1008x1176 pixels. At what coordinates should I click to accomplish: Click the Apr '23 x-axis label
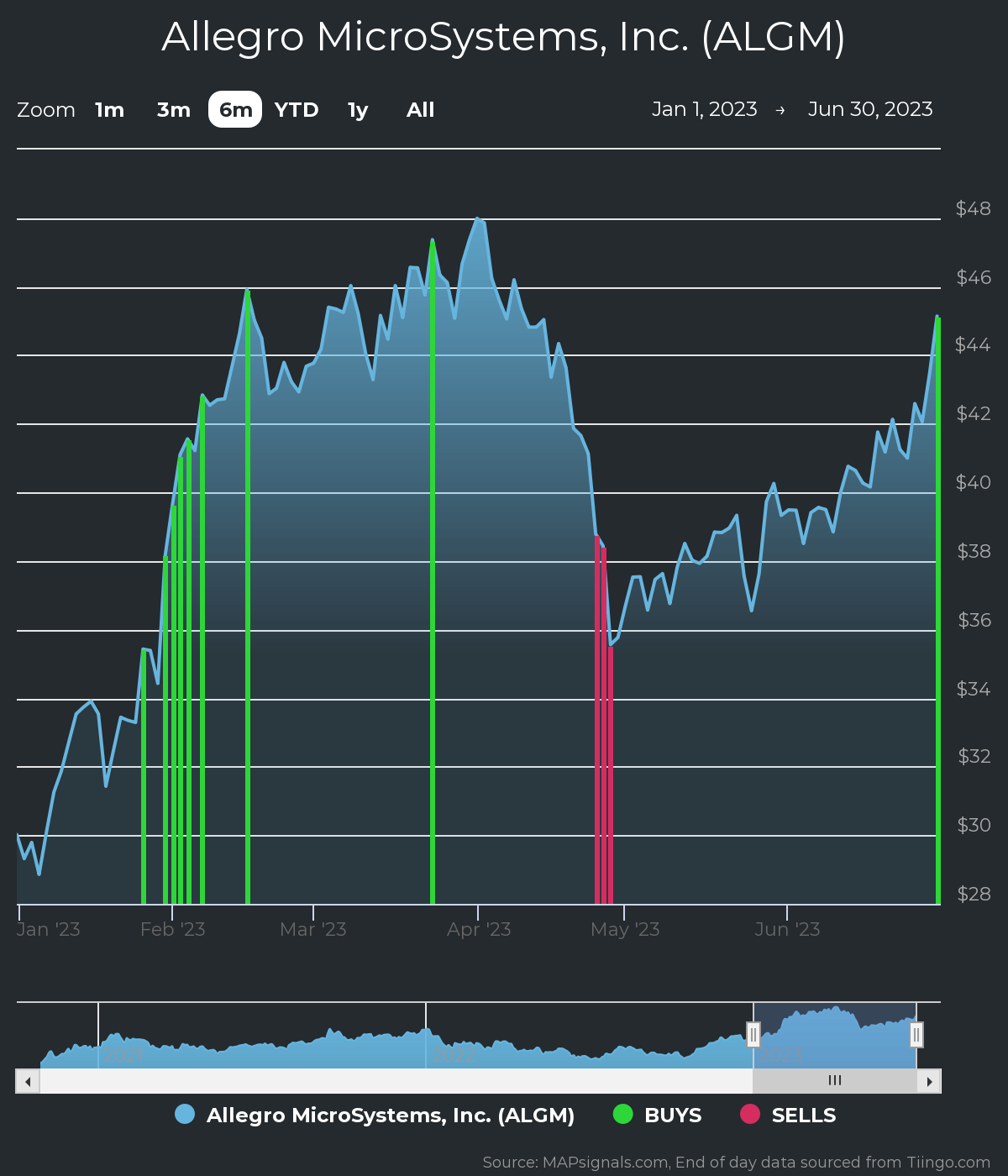coord(479,929)
